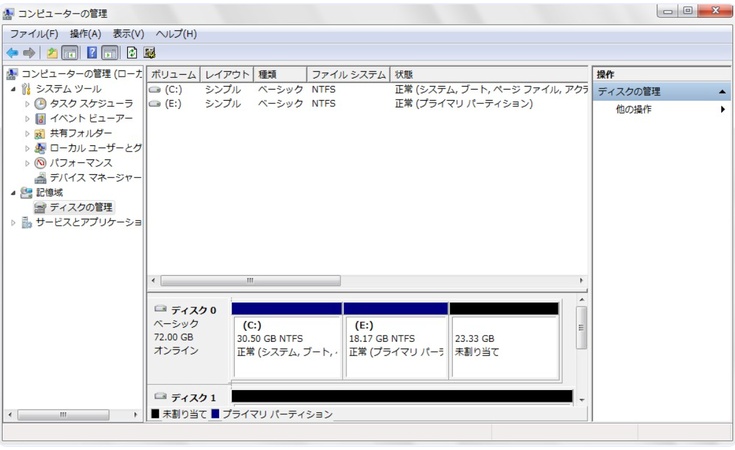
Task: Open the 他の操作 submenu arrow
Action: pos(723,109)
